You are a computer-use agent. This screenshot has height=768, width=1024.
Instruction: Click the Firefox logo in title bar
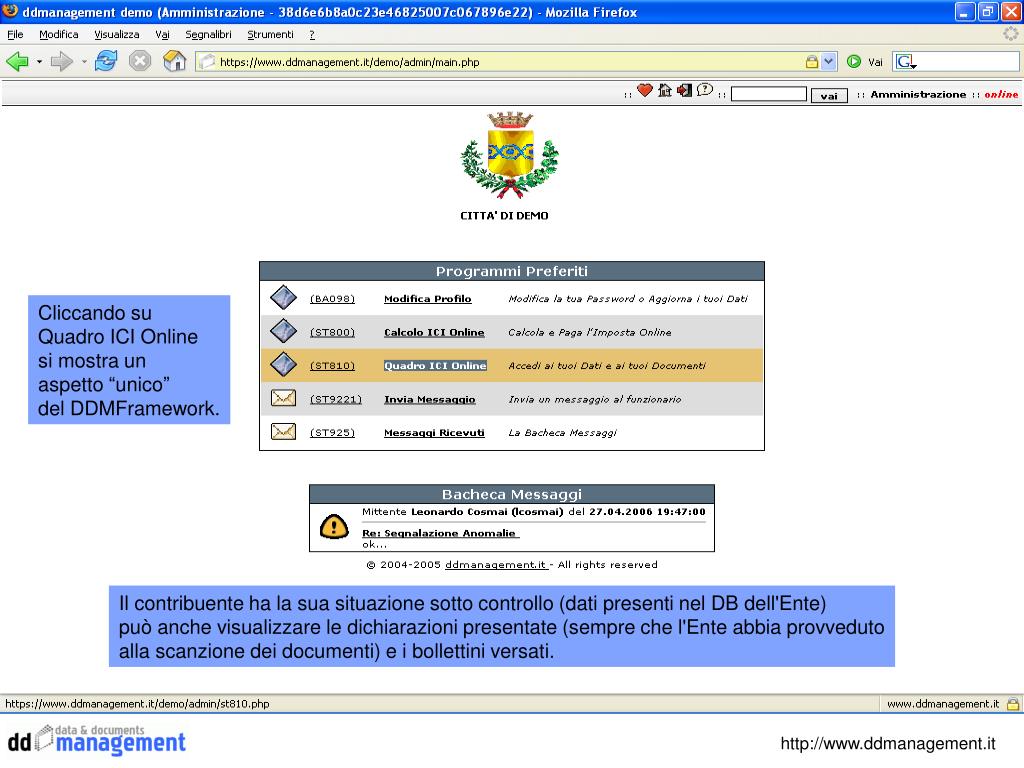click(10, 11)
